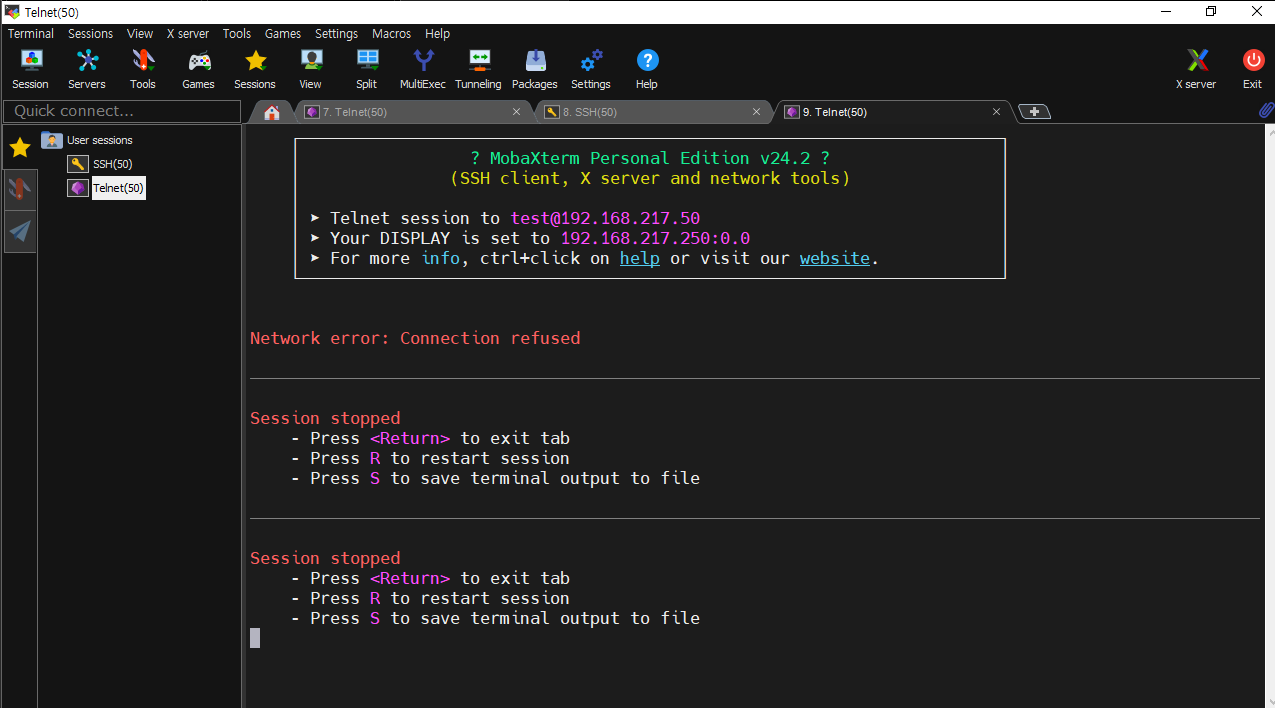The image size is (1275, 708).
Task: Go to the Home tab icon
Action: tap(272, 112)
